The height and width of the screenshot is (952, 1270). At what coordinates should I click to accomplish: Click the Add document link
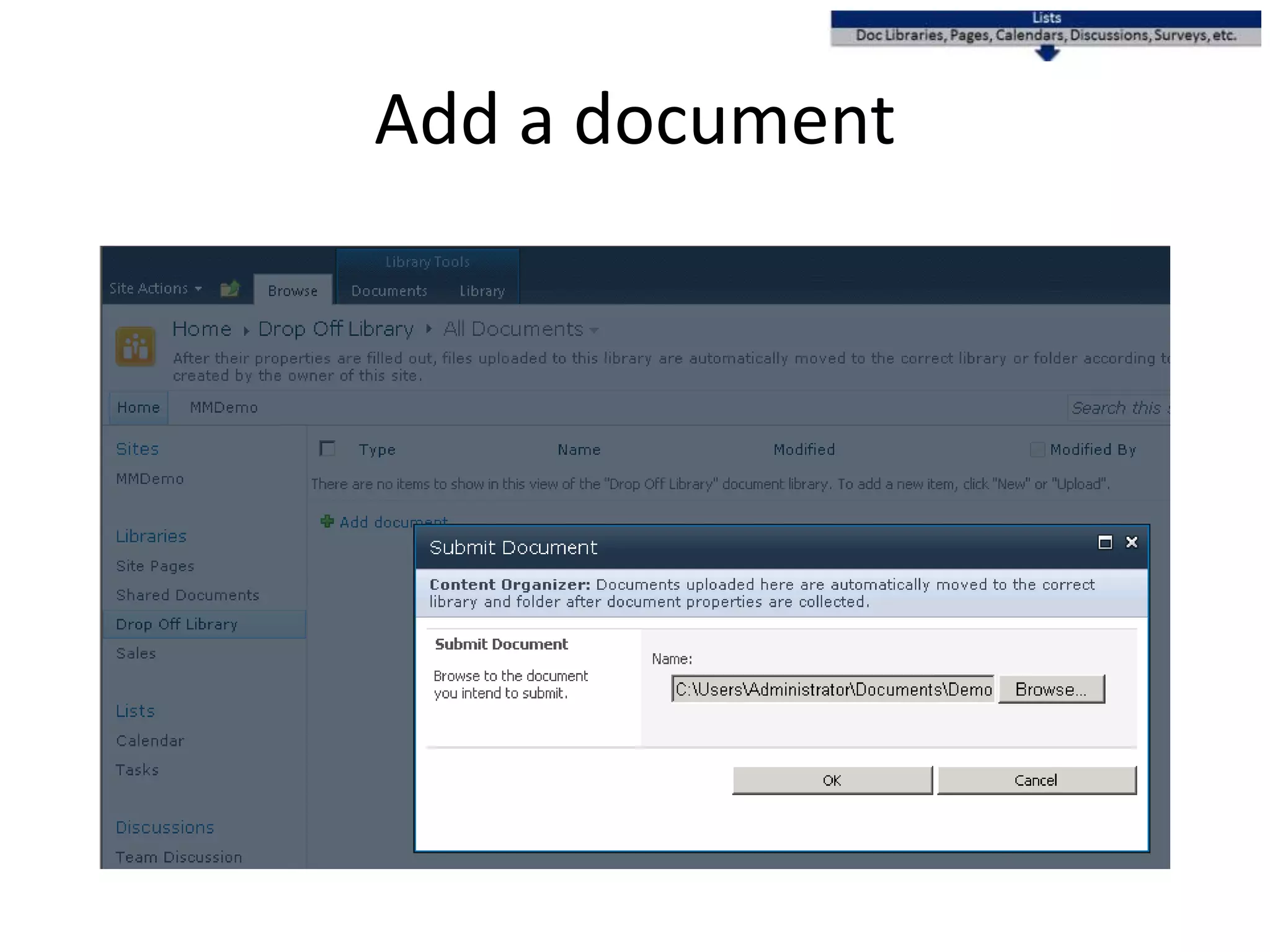tap(393, 522)
